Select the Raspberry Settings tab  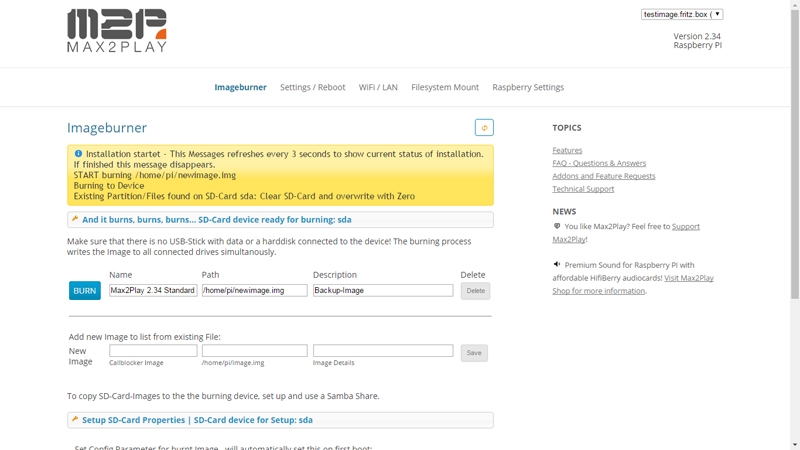coord(528,87)
